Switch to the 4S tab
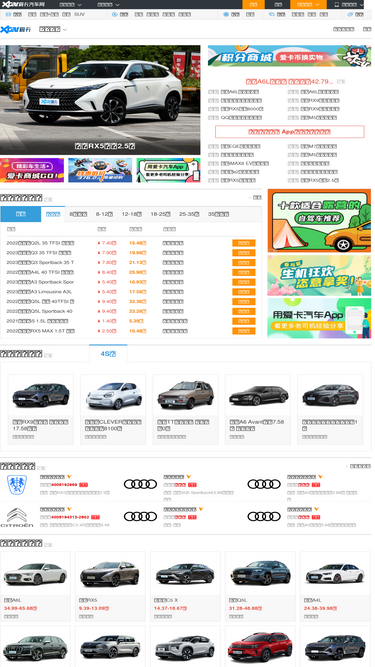The height and width of the screenshot is (667, 375). click(108, 354)
